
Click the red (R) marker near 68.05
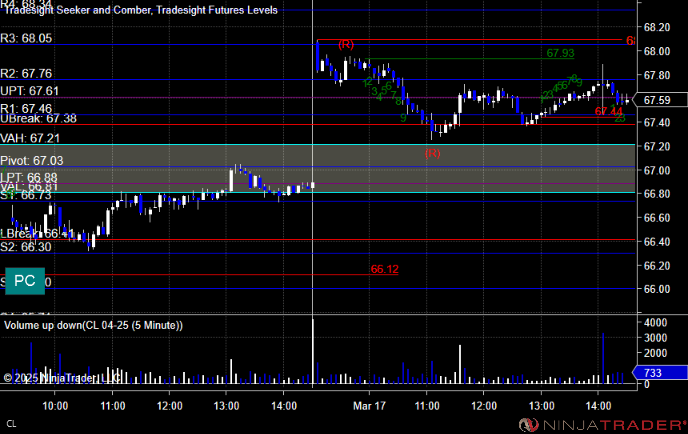click(x=346, y=44)
